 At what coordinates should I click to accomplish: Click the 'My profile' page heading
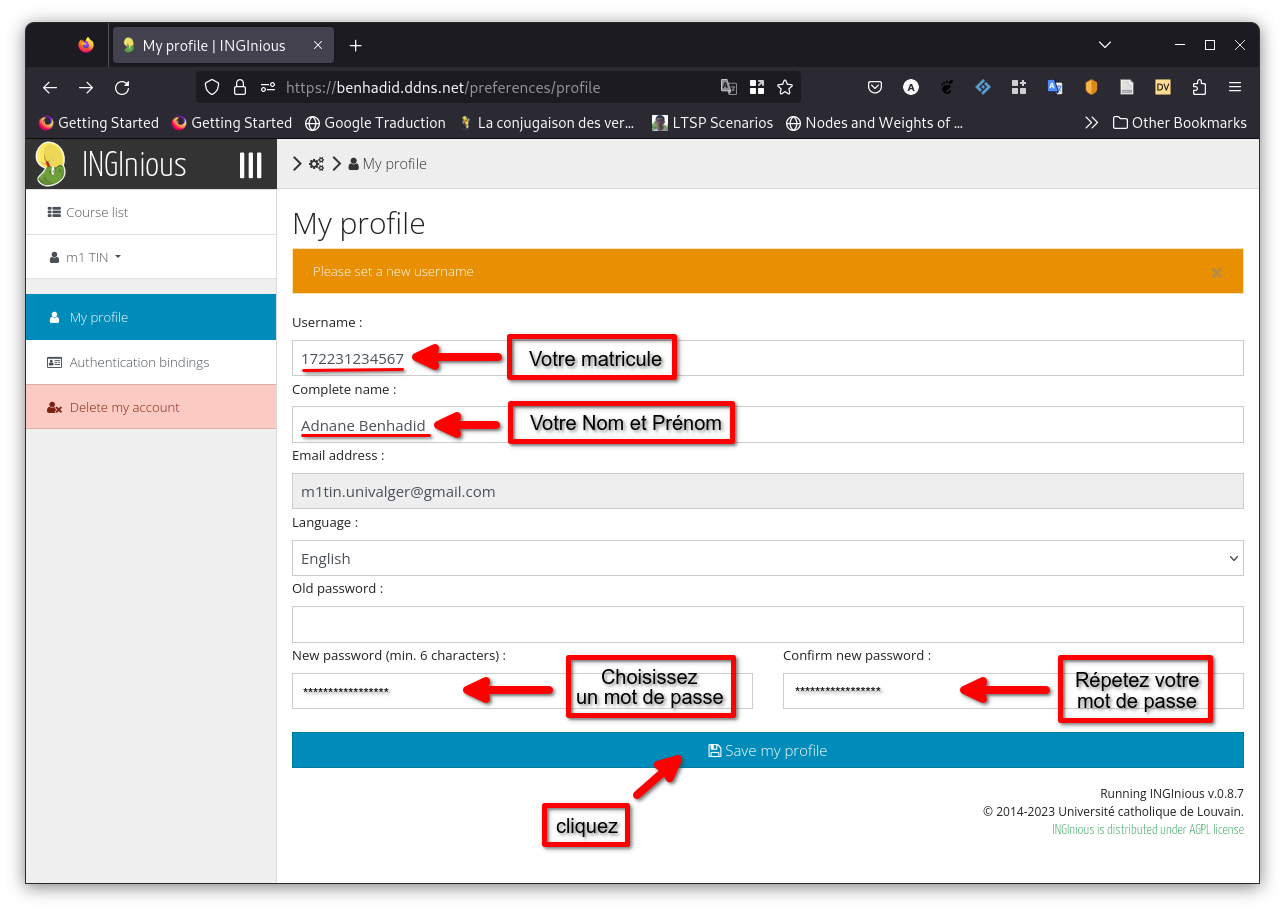click(x=359, y=223)
